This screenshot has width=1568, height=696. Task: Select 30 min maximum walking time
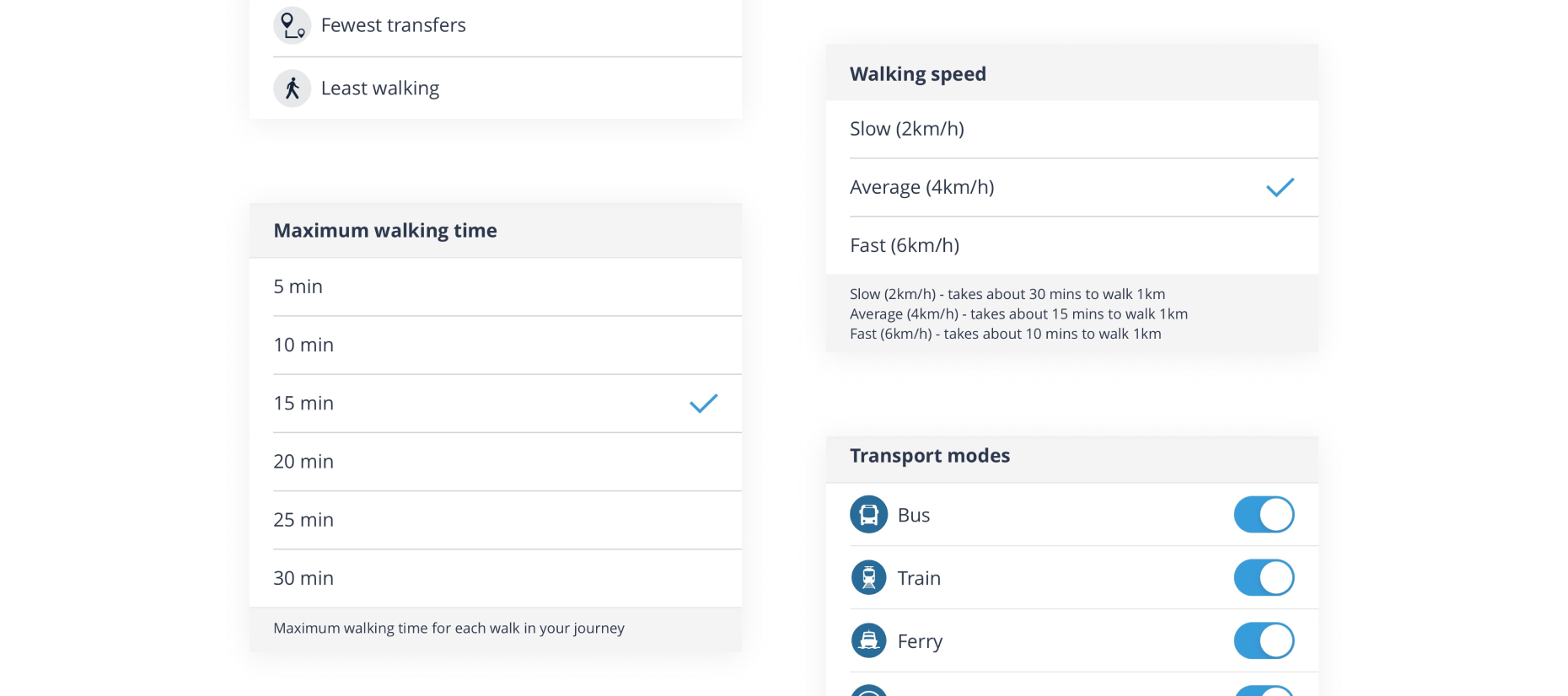point(496,578)
